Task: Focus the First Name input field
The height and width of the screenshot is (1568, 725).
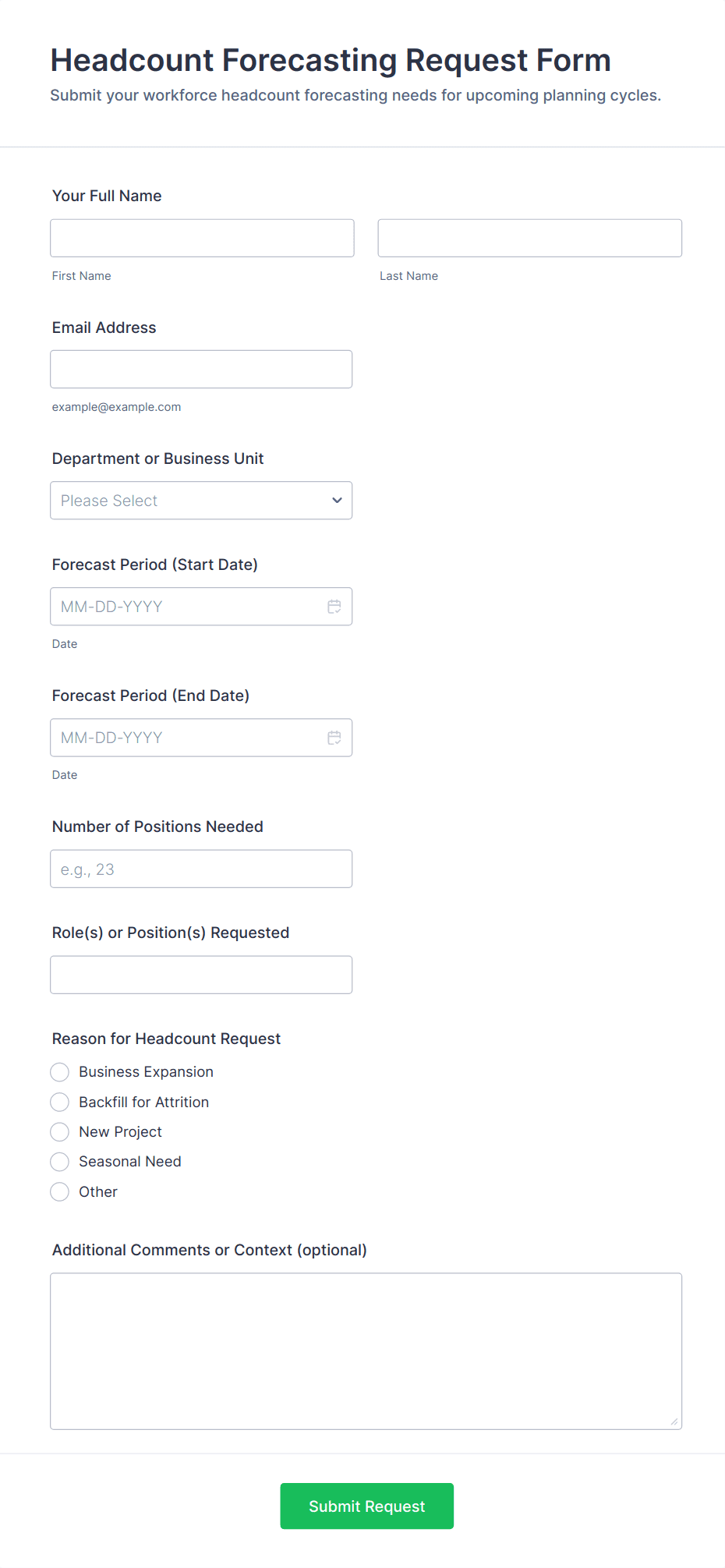Action: point(202,238)
